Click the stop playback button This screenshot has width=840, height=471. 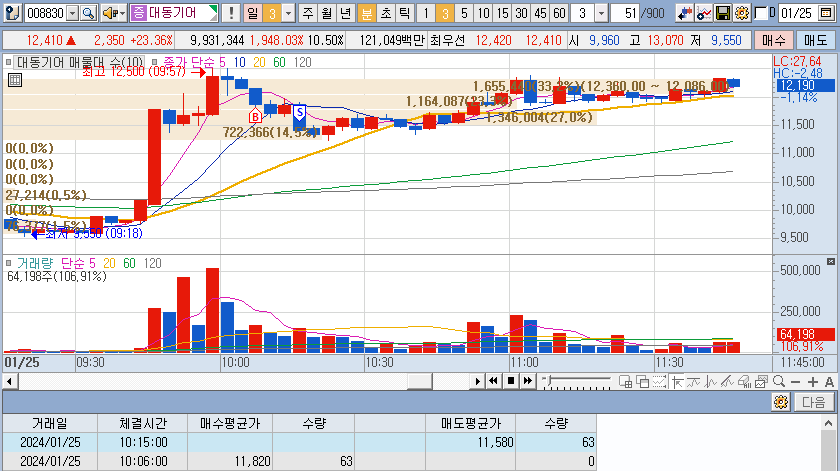pos(511,381)
